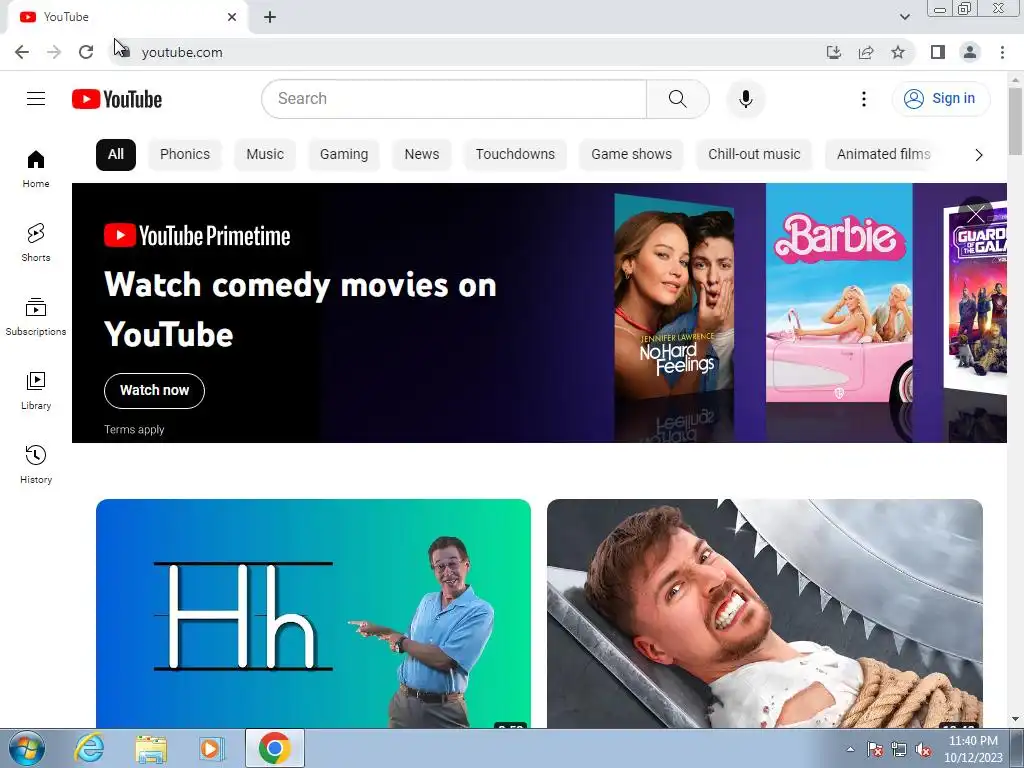Image resolution: width=1024 pixels, height=768 pixels.
Task: Select the Chill-out music chip
Action: [754, 155]
